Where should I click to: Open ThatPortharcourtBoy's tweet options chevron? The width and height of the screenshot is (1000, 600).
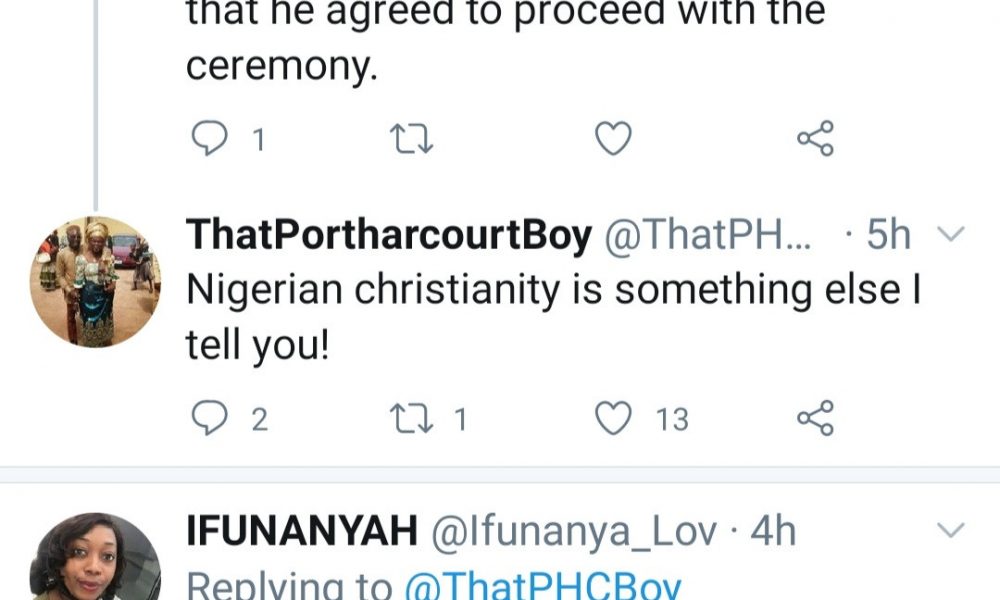coord(949,236)
